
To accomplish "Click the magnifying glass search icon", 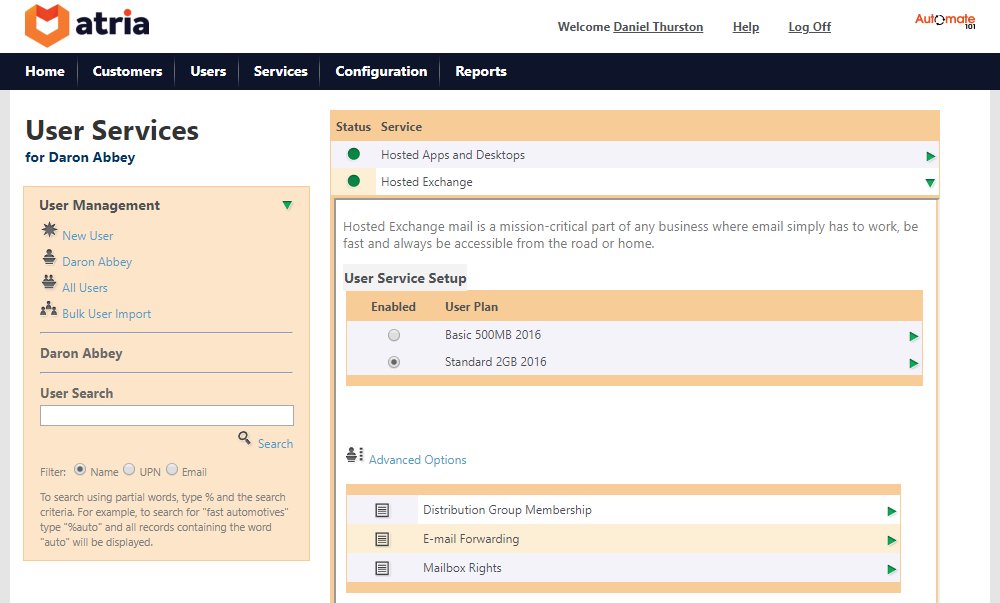I will click(x=244, y=438).
